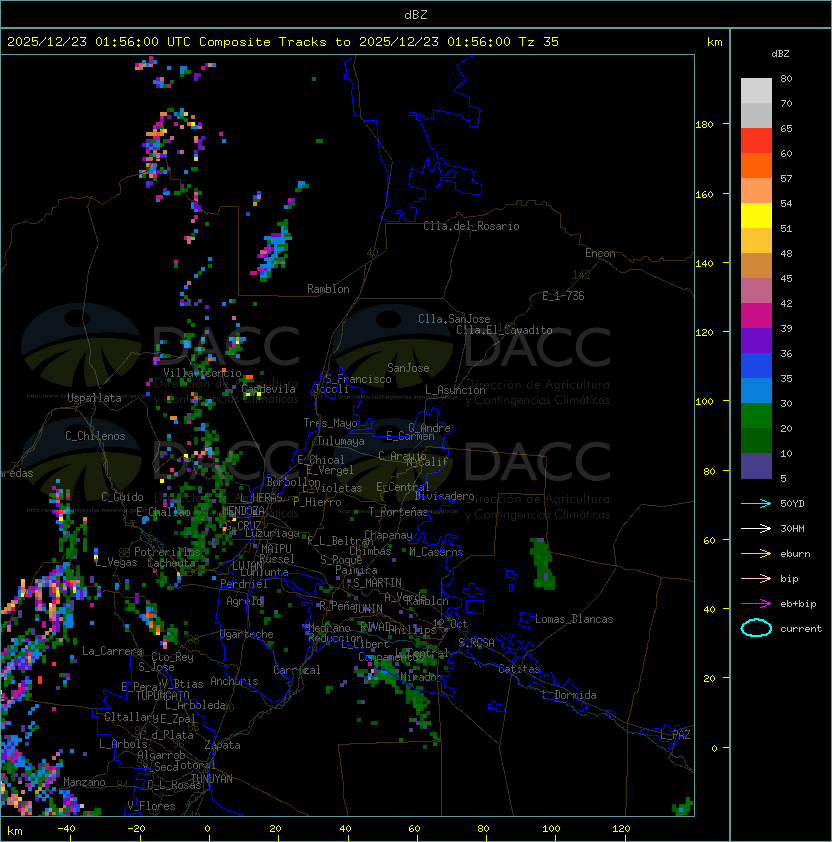Click the L_Dormida map label
This screenshot has width=832, height=842.
click(569, 695)
